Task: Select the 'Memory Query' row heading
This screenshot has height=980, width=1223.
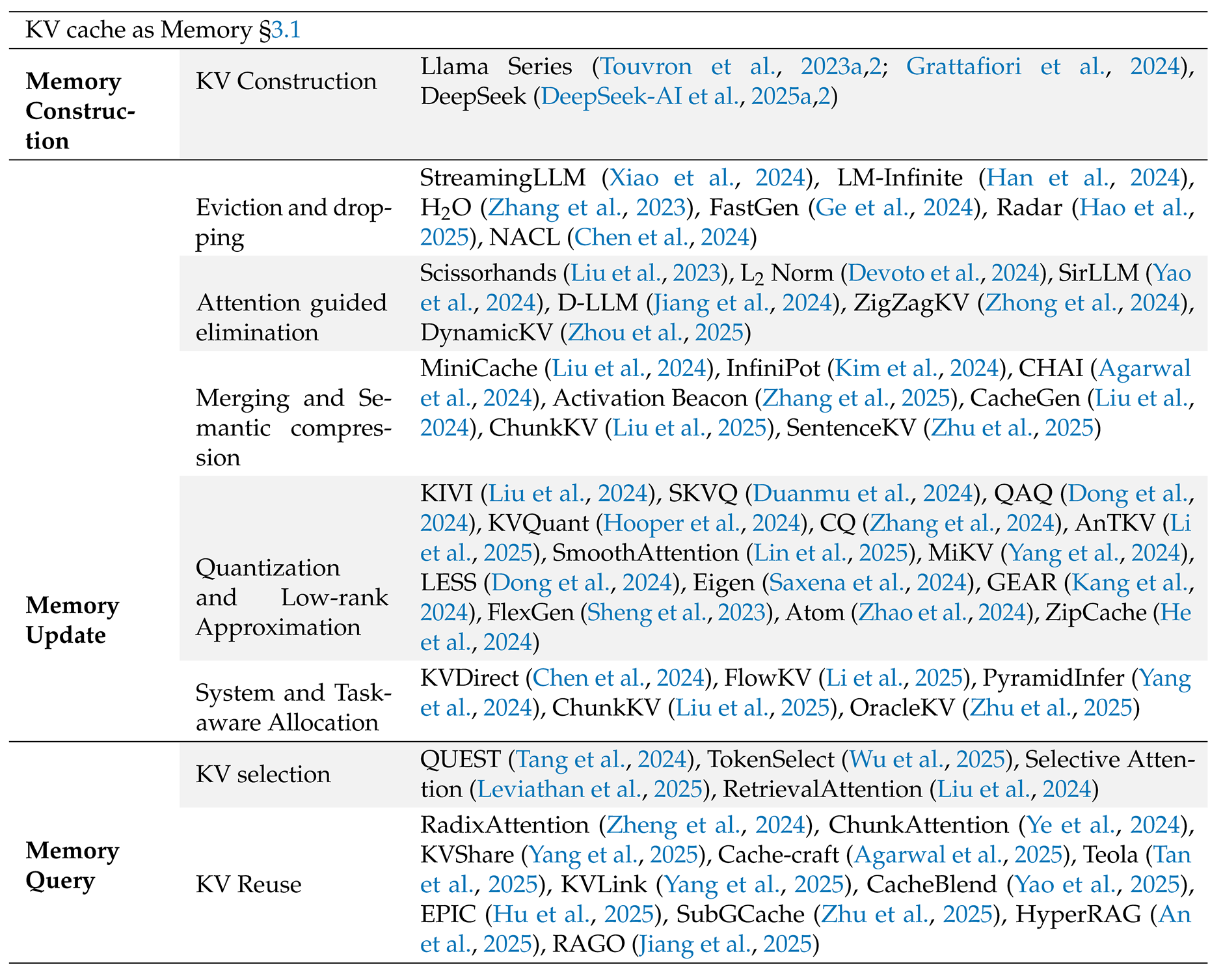Action: [72, 865]
